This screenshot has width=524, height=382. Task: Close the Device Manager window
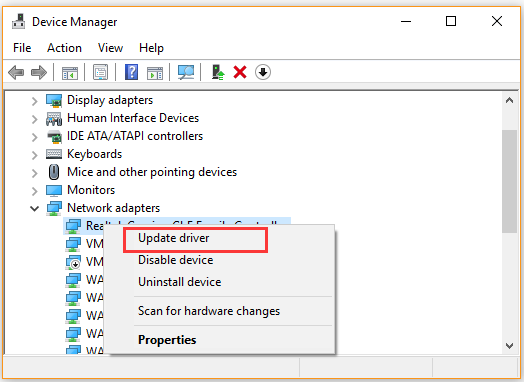click(497, 21)
